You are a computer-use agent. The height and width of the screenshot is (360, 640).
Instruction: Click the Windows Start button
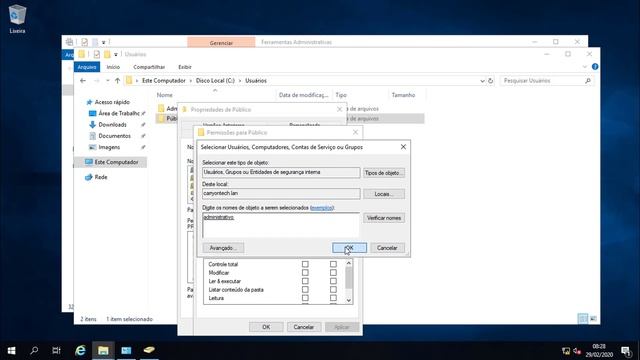(x=11, y=350)
